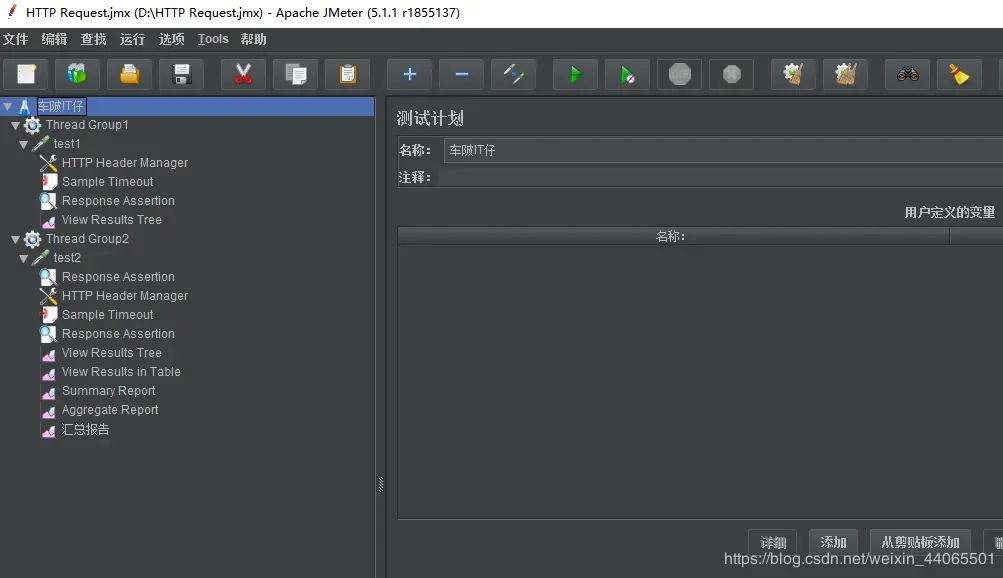Screen dimensions: 1003x578
Task: Click the Copy toolbar icon
Action: 296,74
